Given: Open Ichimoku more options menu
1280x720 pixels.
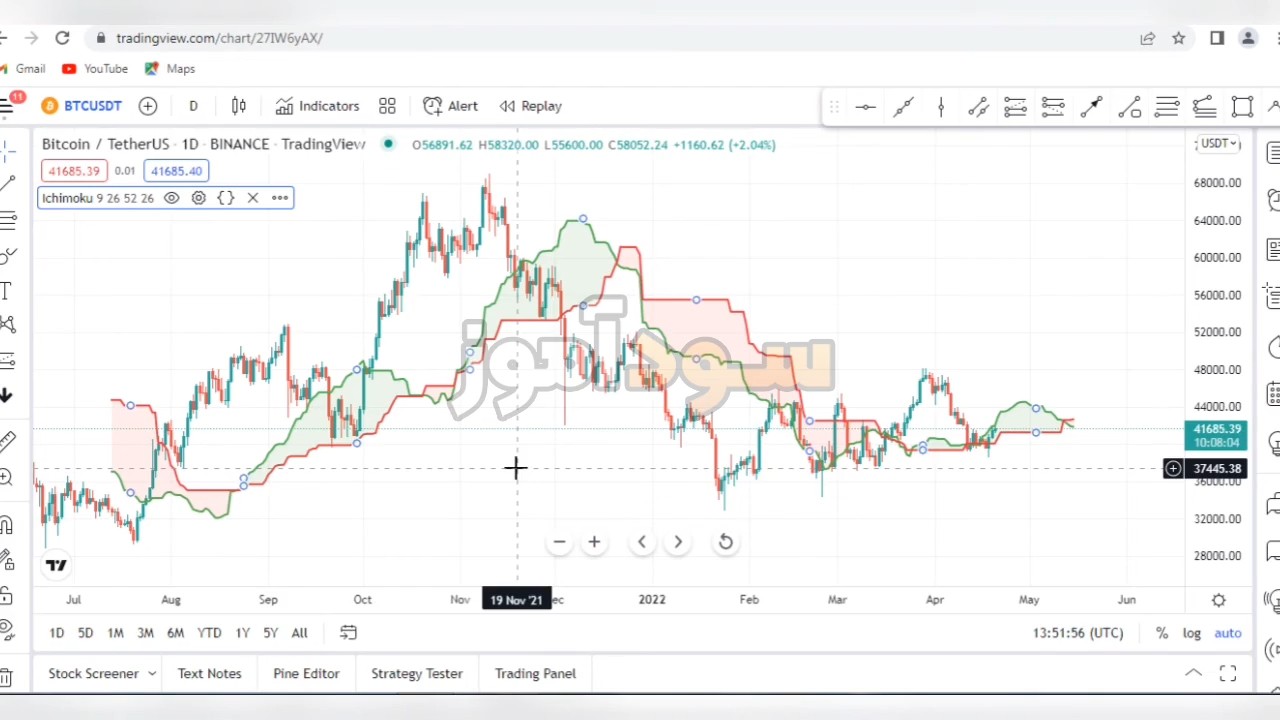Looking at the screenshot, I should 280,198.
